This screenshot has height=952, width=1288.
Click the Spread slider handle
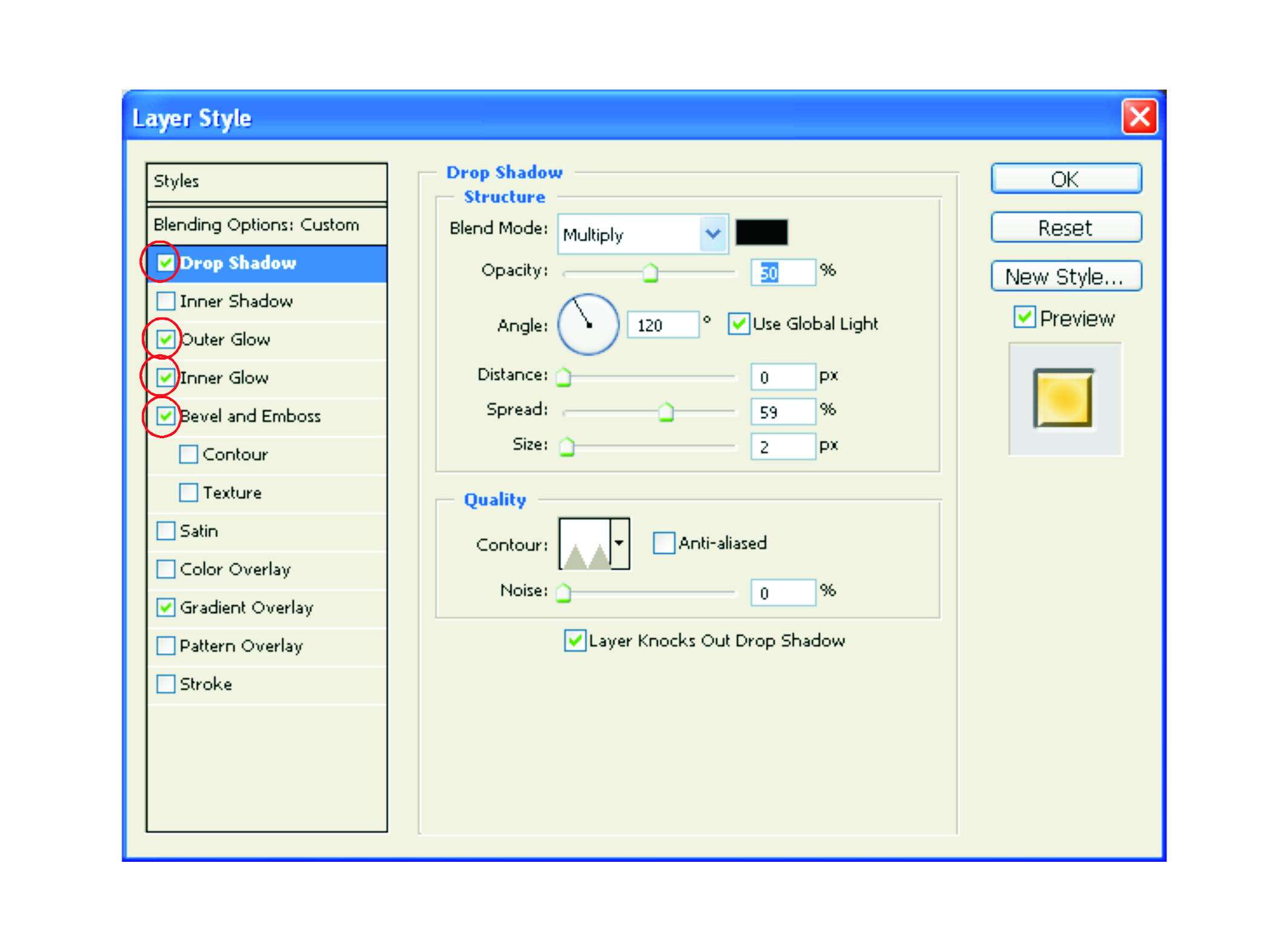coord(665,412)
